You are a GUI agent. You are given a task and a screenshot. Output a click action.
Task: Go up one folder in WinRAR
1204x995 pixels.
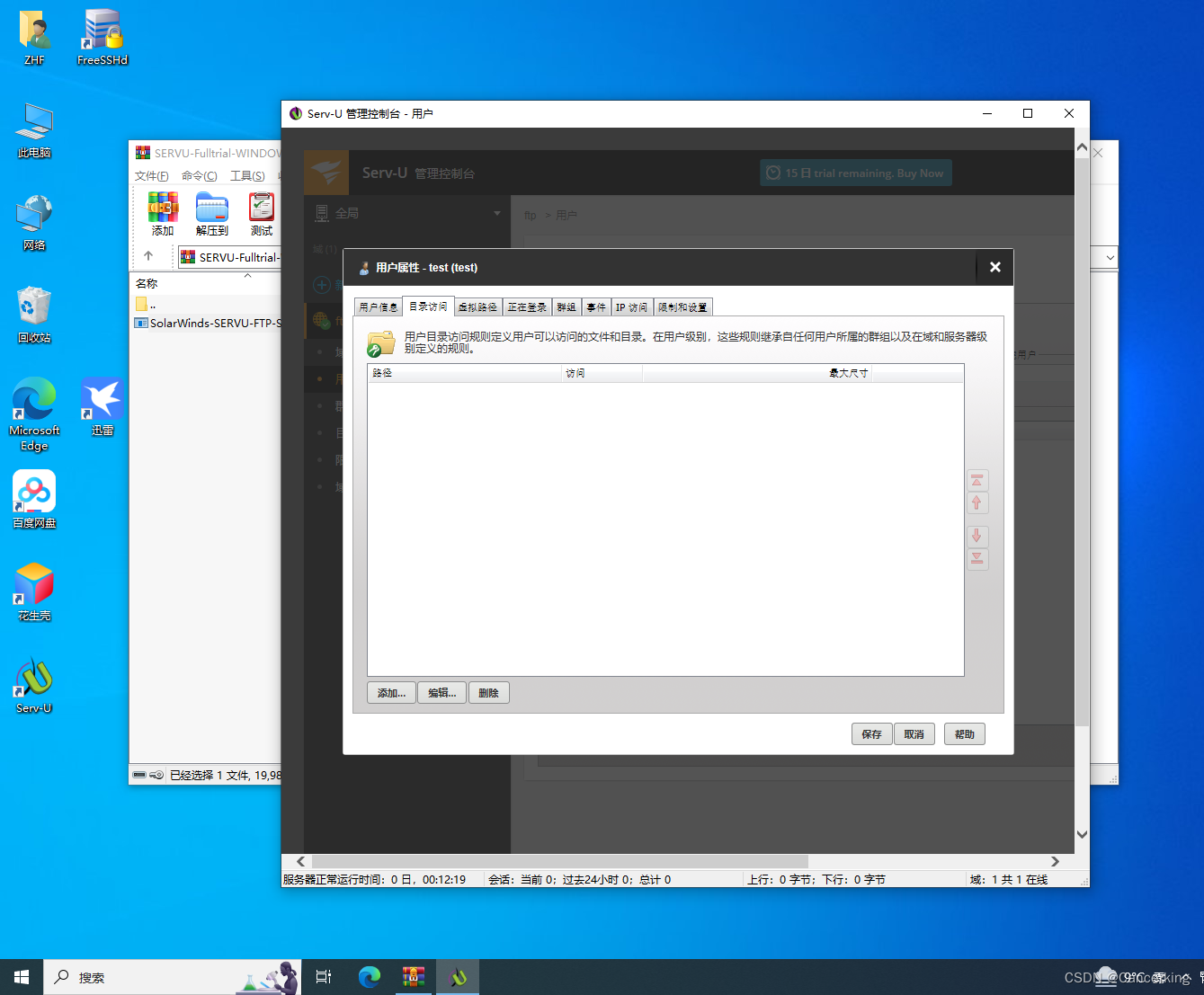point(148,256)
